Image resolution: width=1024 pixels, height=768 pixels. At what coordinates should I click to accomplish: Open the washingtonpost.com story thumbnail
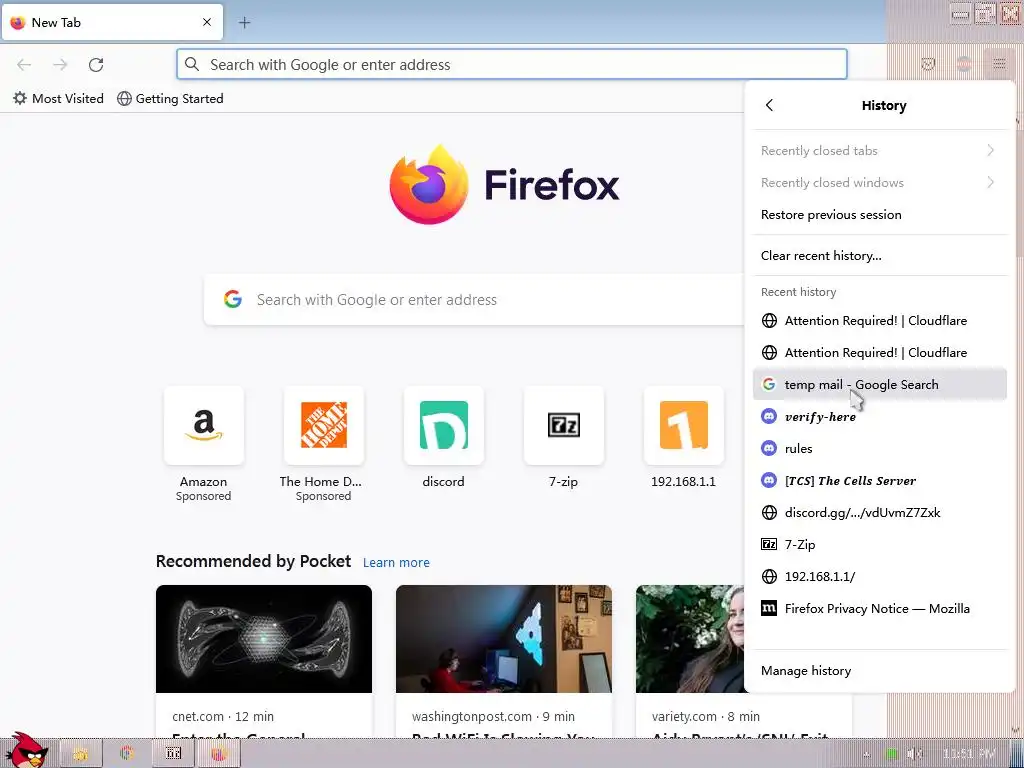(504, 639)
